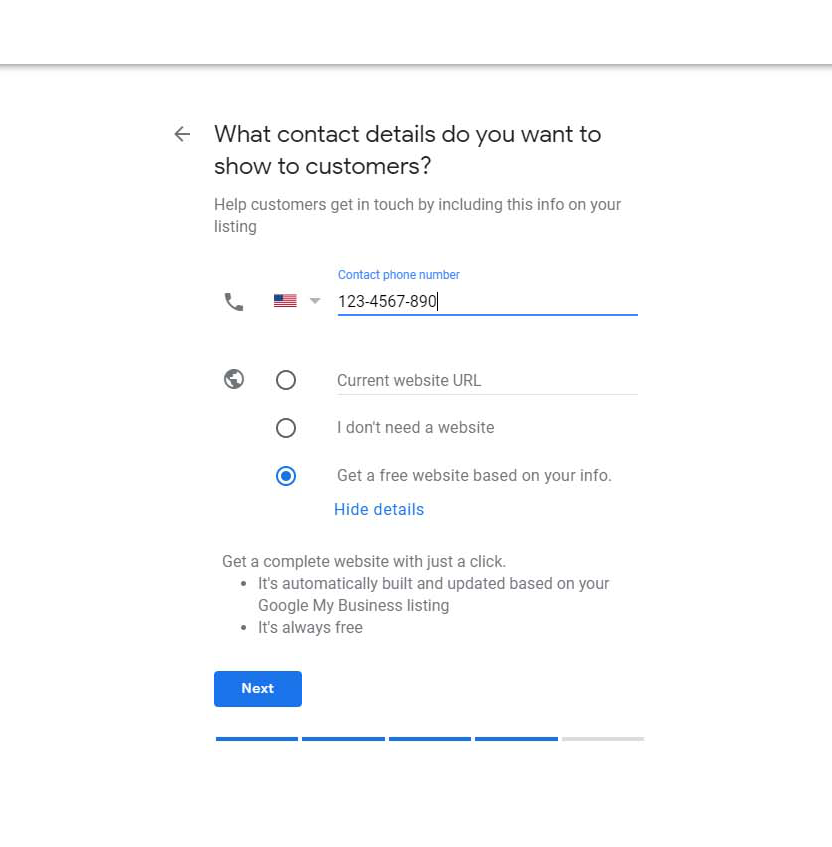Click the globe website icon
Viewport: 832px width, 847px height.
234,380
